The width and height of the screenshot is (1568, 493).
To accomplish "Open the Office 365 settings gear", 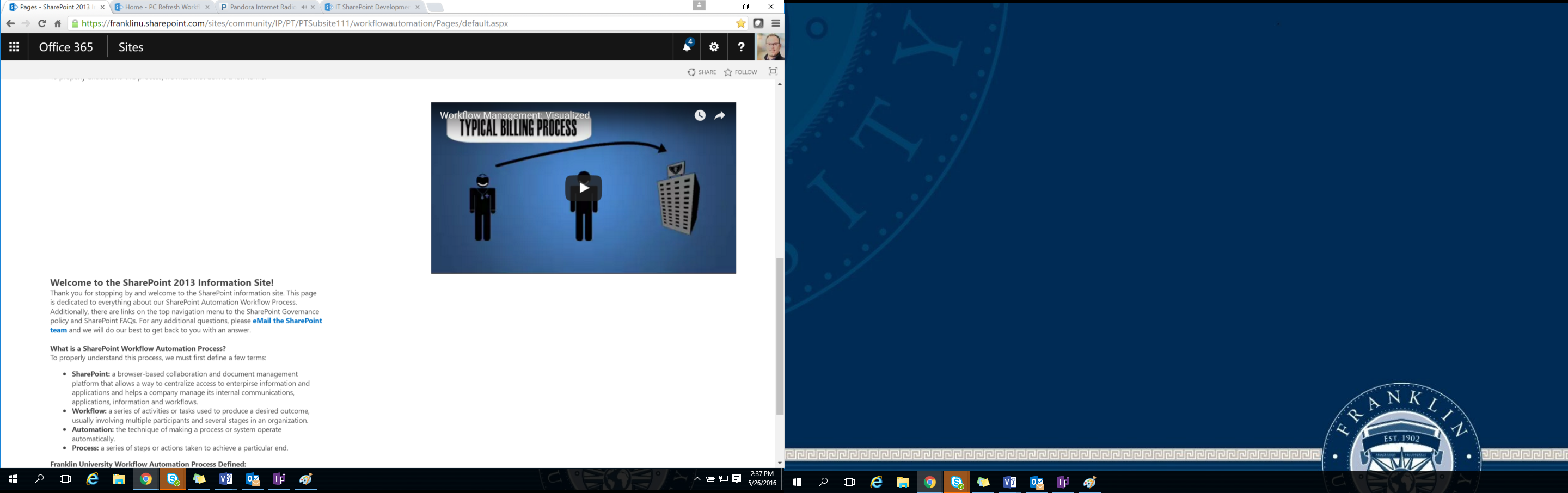I will 714,47.
